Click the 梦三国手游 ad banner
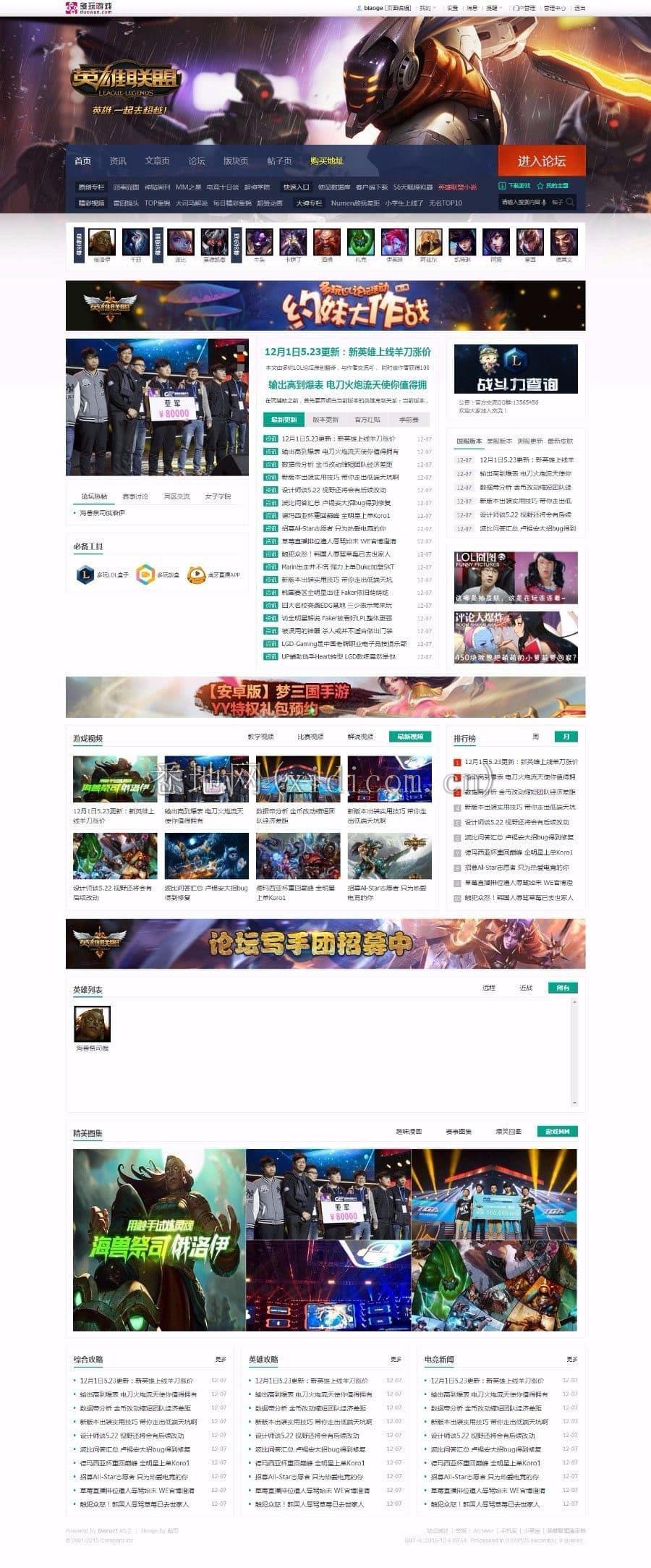The height and width of the screenshot is (1568, 651). 325,697
